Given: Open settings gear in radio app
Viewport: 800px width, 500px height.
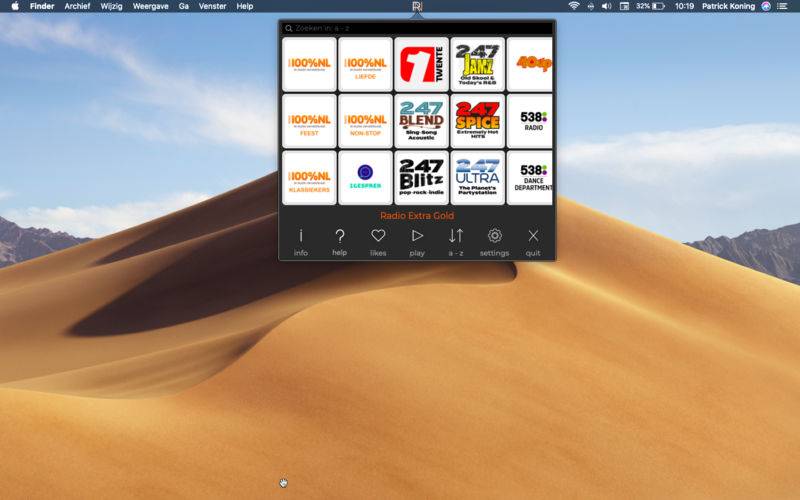Looking at the screenshot, I should [x=494, y=242].
